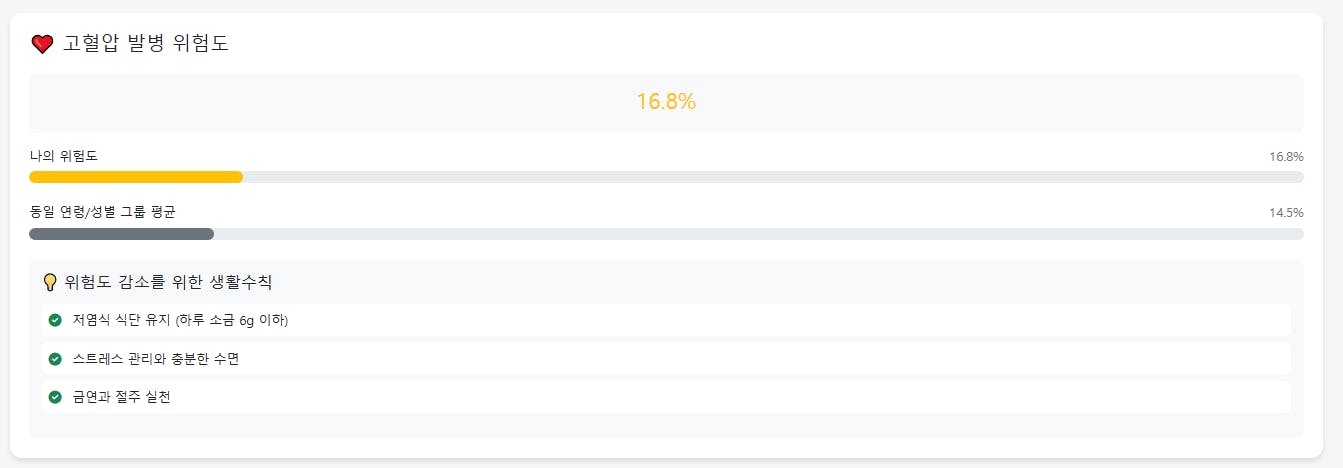
Task: Select the 고혈압 발병 위험도 title text
Action: [x=146, y=44]
